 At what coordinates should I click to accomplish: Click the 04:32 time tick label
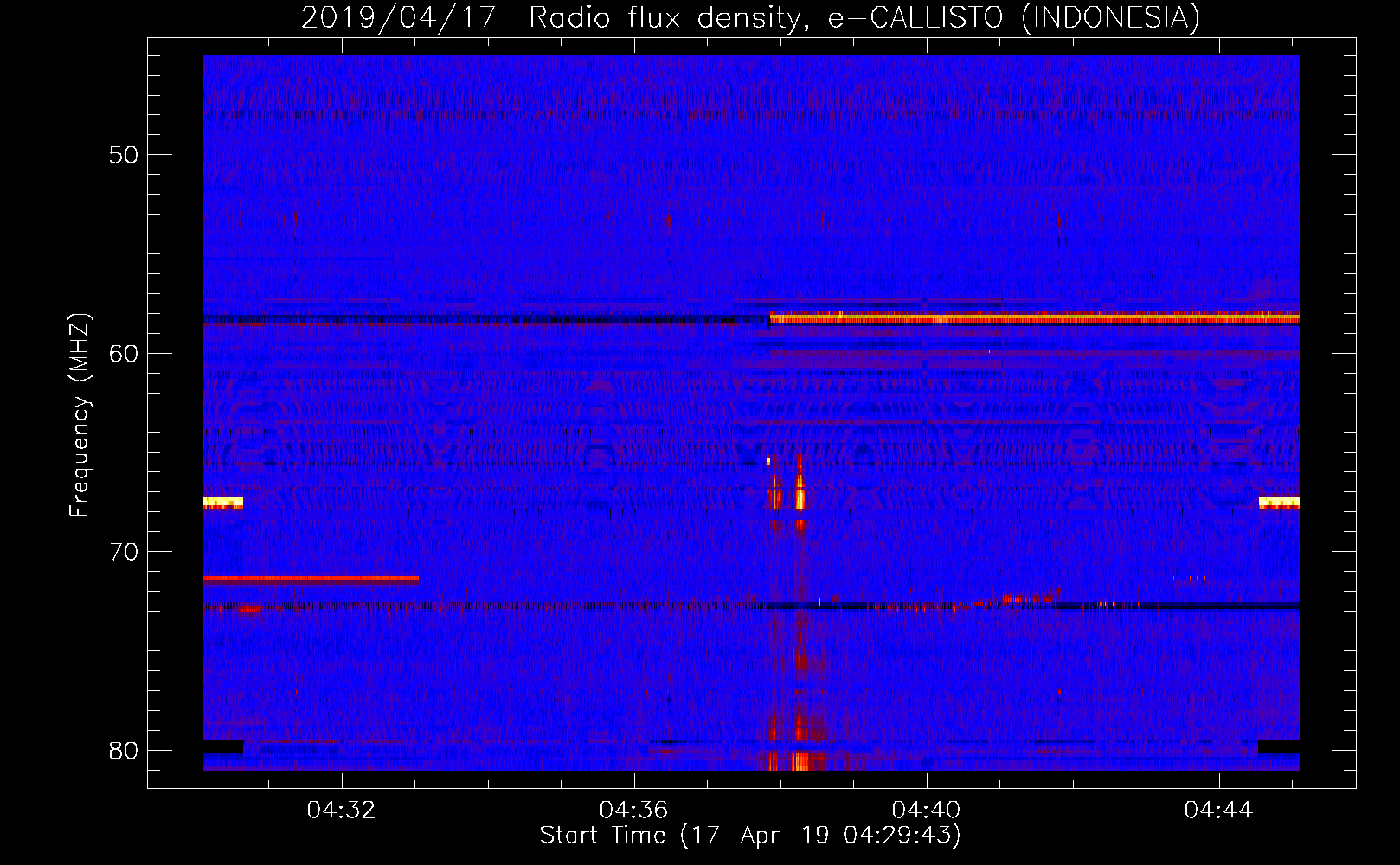pyautogui.click(x=342, y=811)
